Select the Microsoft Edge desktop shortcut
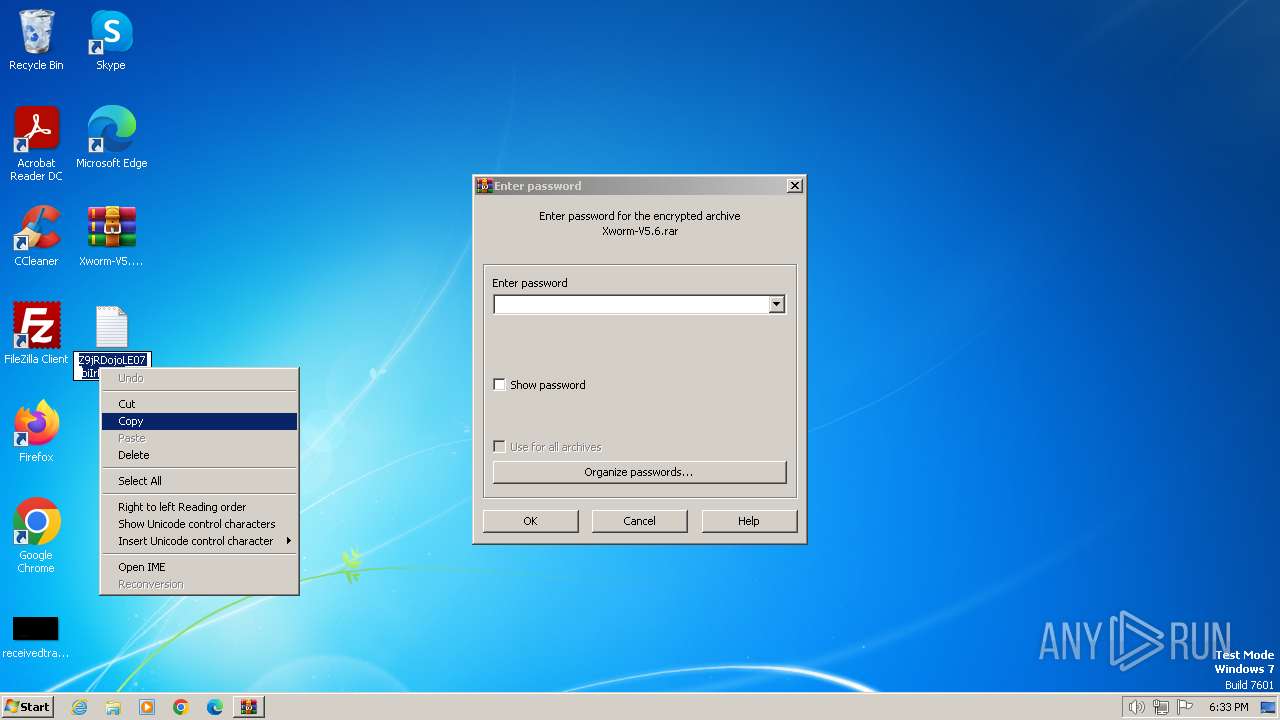This screenshot has height=720, width=1280. point(111,137)
